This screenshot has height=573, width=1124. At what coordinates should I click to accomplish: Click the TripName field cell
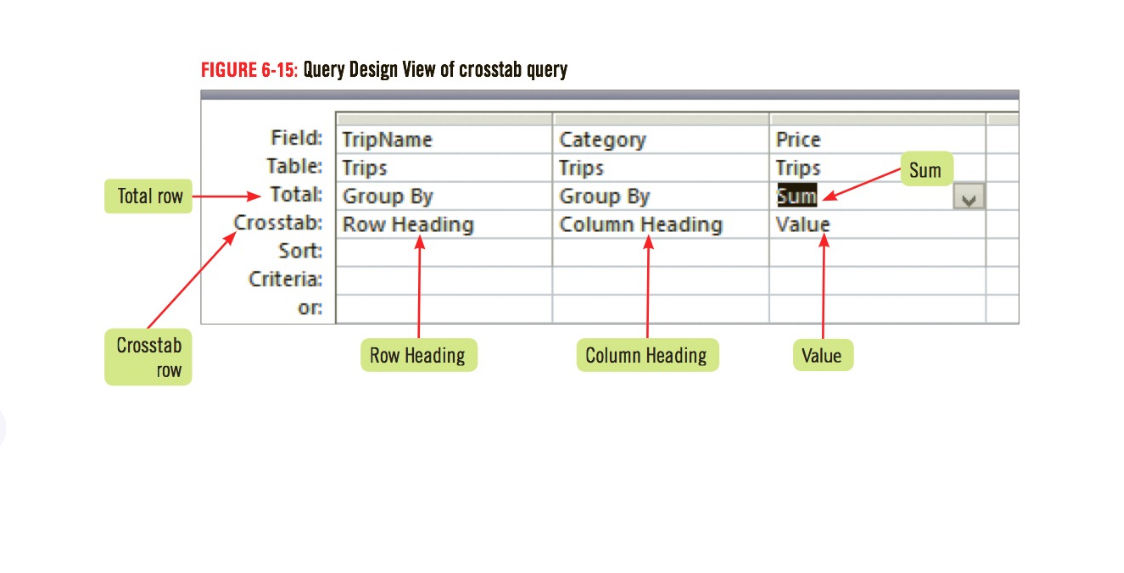click(444, 139)
